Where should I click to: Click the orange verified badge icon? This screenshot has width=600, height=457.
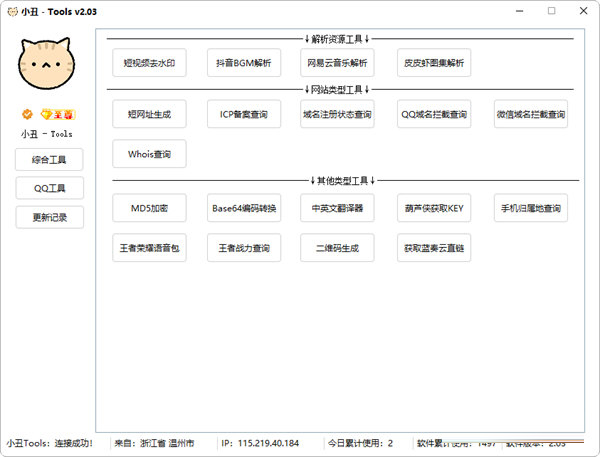coord(27,114)
